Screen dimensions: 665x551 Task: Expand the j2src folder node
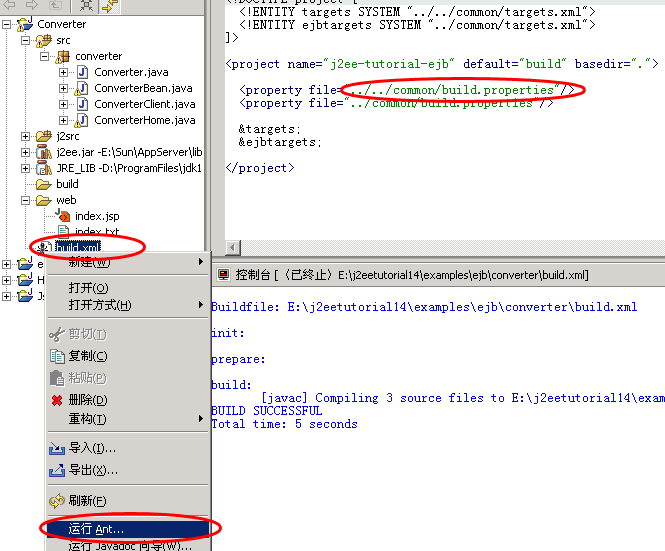pos(25,137)
